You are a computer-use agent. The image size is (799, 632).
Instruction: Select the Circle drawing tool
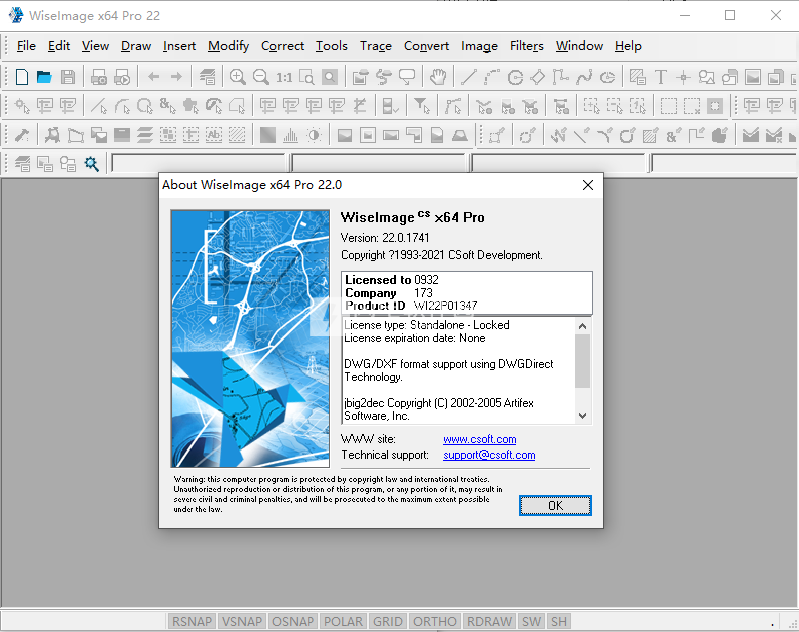click(515, 77)
